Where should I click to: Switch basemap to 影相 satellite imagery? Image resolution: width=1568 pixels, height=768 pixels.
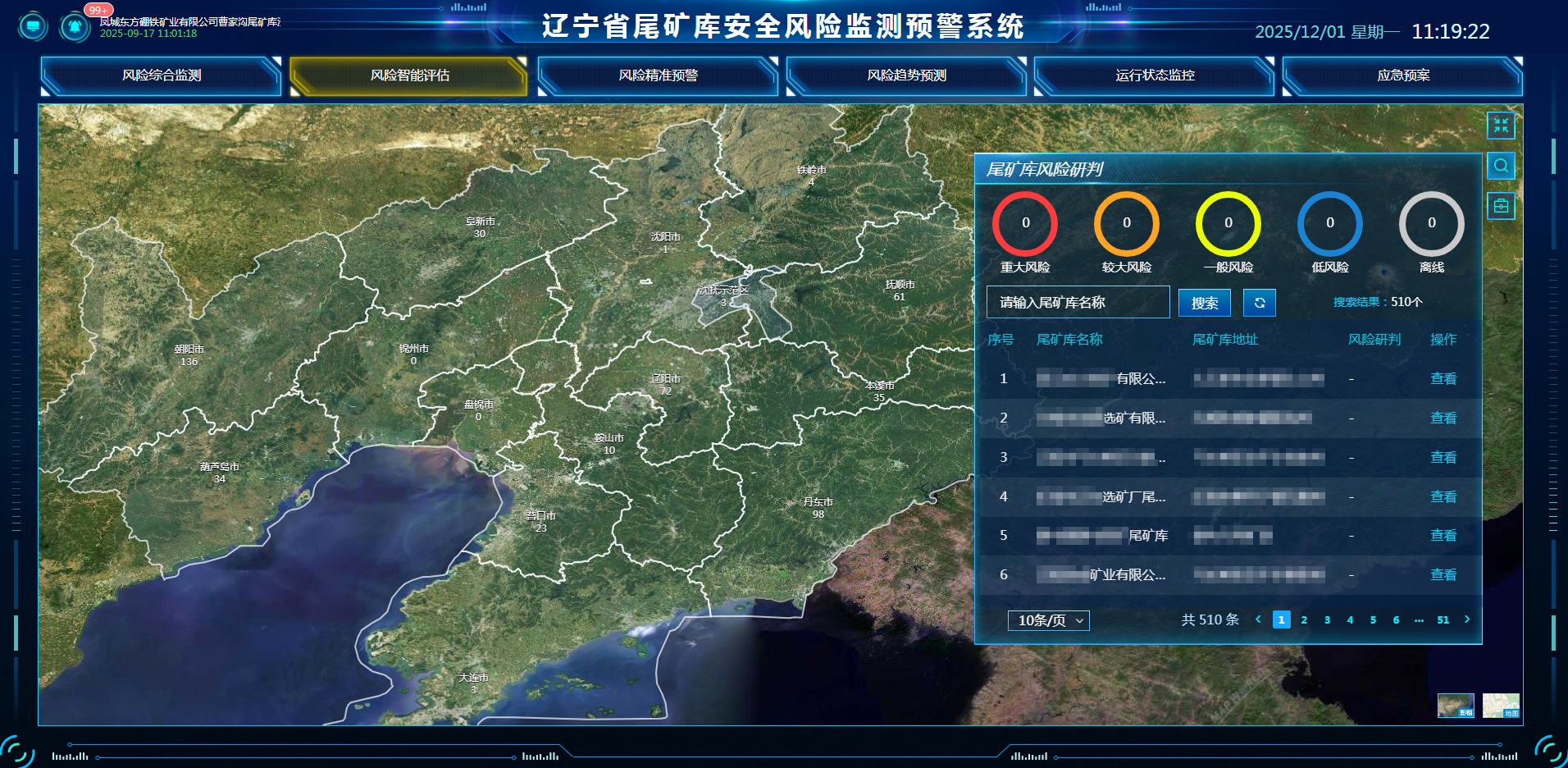tap(1456, 706)
